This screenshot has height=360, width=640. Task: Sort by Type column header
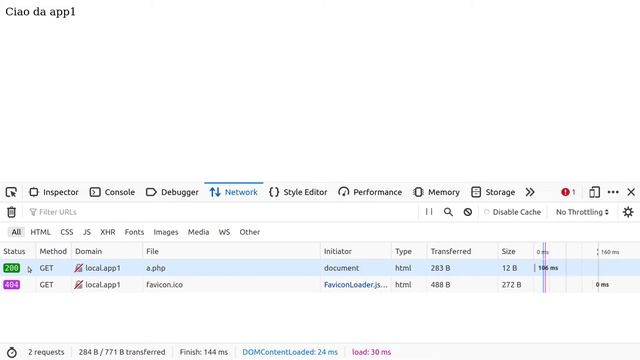pos(409,251)
